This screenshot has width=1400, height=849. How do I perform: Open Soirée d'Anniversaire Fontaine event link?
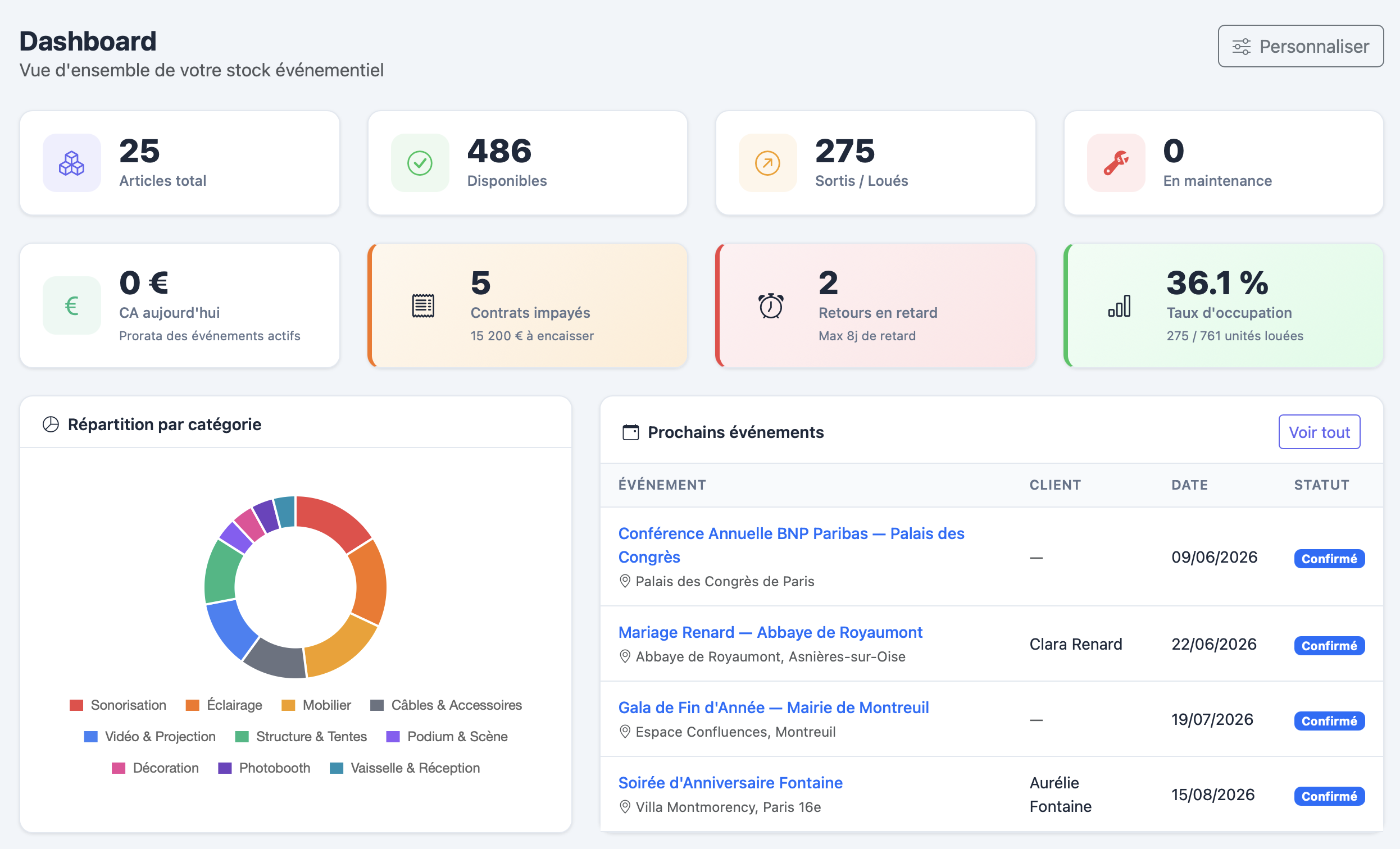pyautogui.click(x=730, y=783)
